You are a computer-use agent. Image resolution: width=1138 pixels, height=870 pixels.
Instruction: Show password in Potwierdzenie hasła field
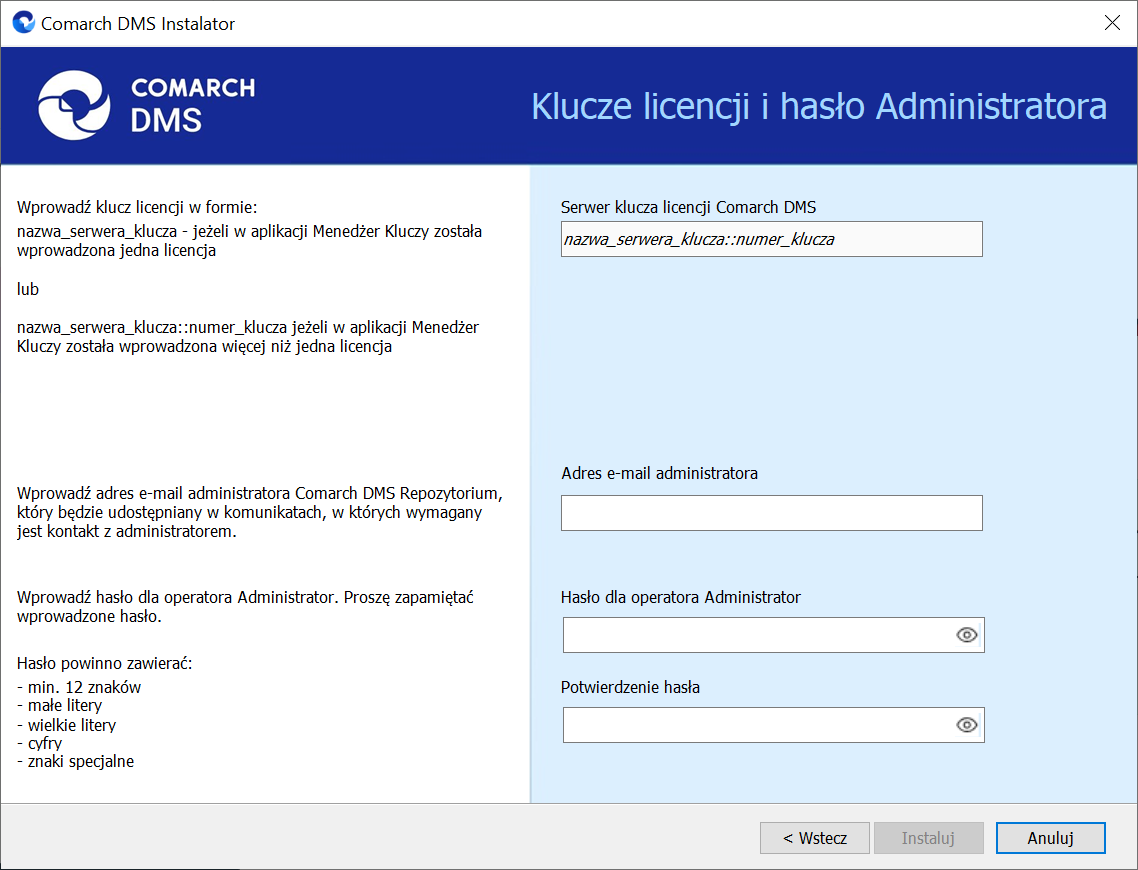[966, 725]
